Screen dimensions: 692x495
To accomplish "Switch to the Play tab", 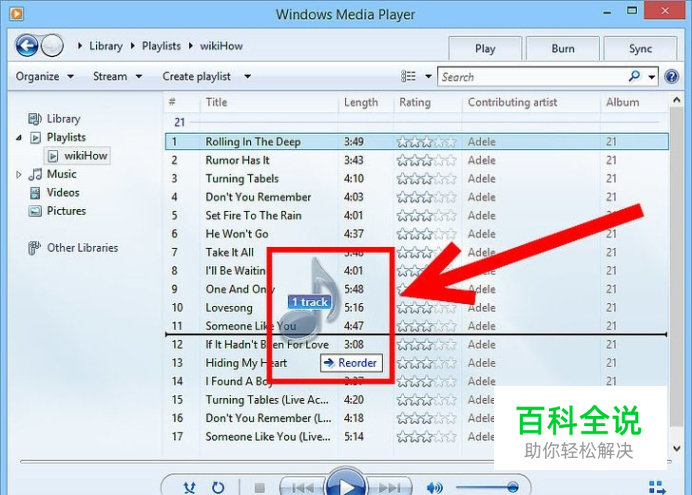I will point(485,49).
